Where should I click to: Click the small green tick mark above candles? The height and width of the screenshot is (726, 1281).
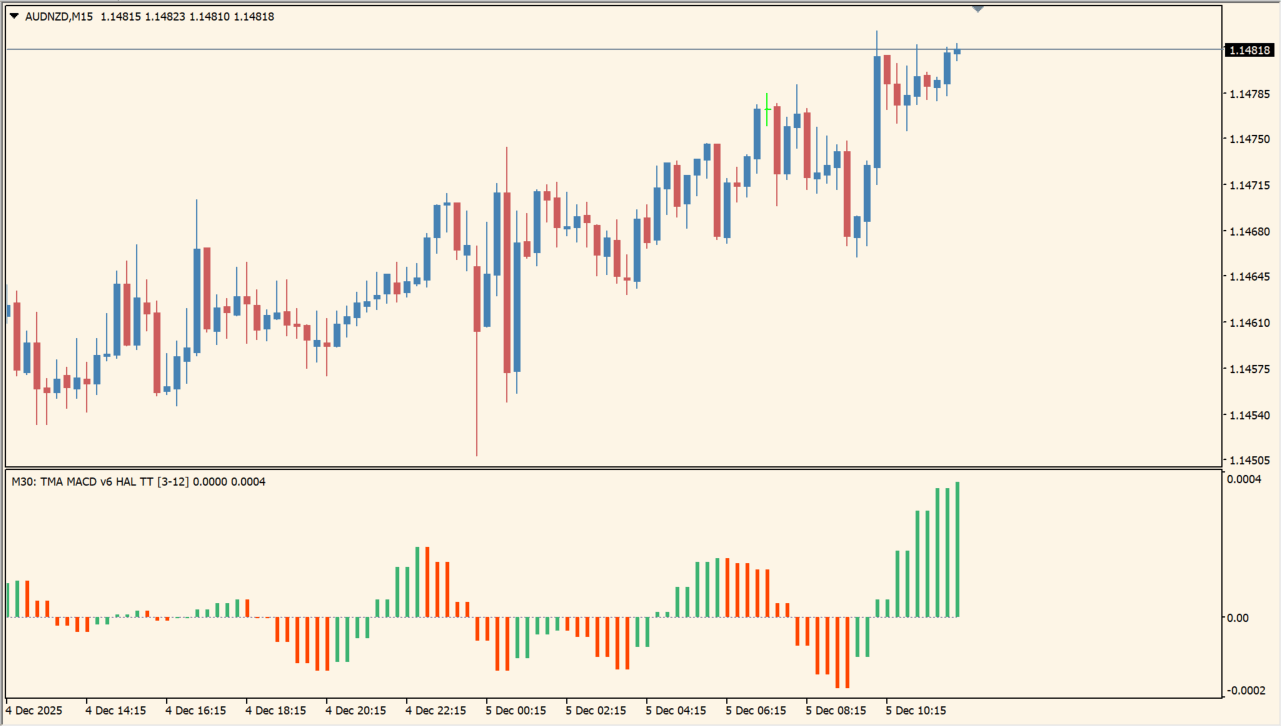[x=767, y=109]
